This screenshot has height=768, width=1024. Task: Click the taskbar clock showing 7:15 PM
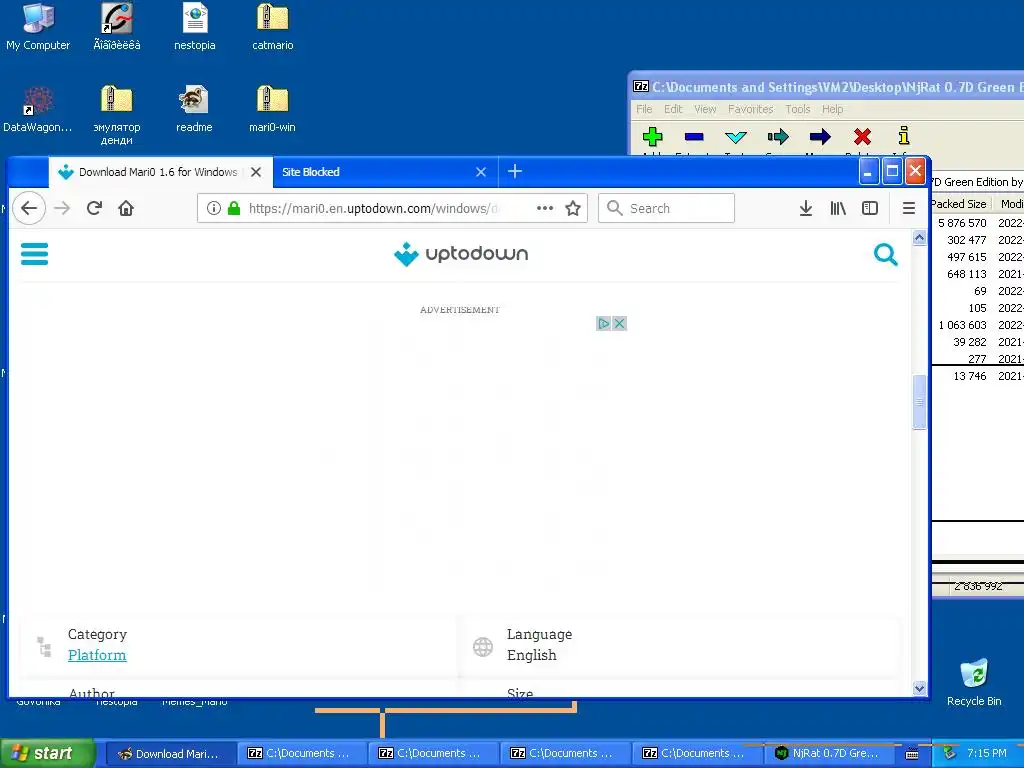click(x=986, y=753)
